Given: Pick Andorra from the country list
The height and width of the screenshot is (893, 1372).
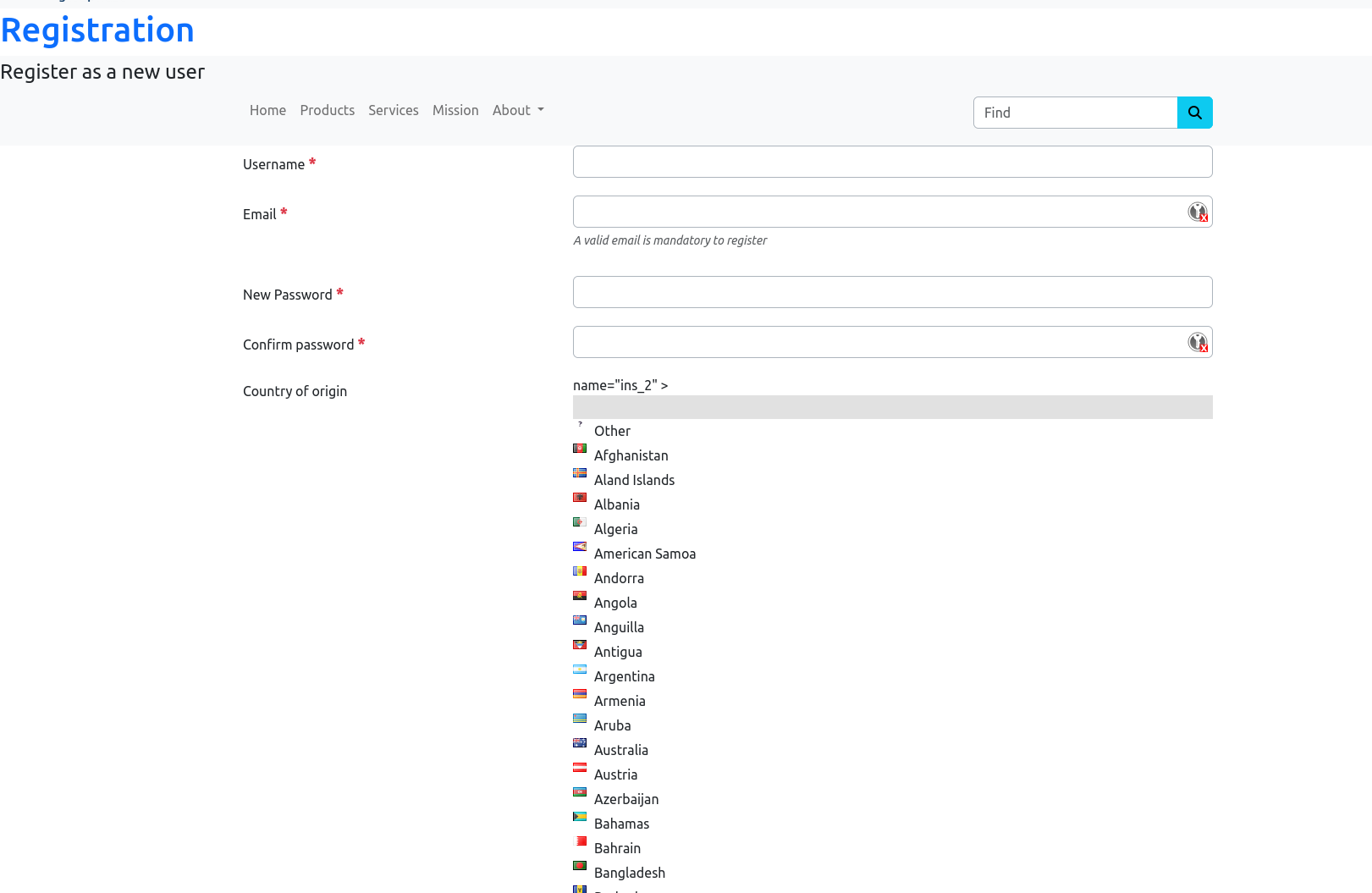Looking at the screenshot, I should click(x=619, y=578).
